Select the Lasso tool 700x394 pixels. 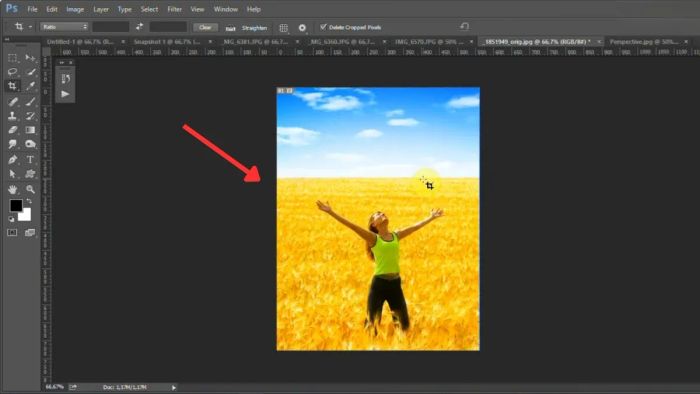click(x=12, y=71)
